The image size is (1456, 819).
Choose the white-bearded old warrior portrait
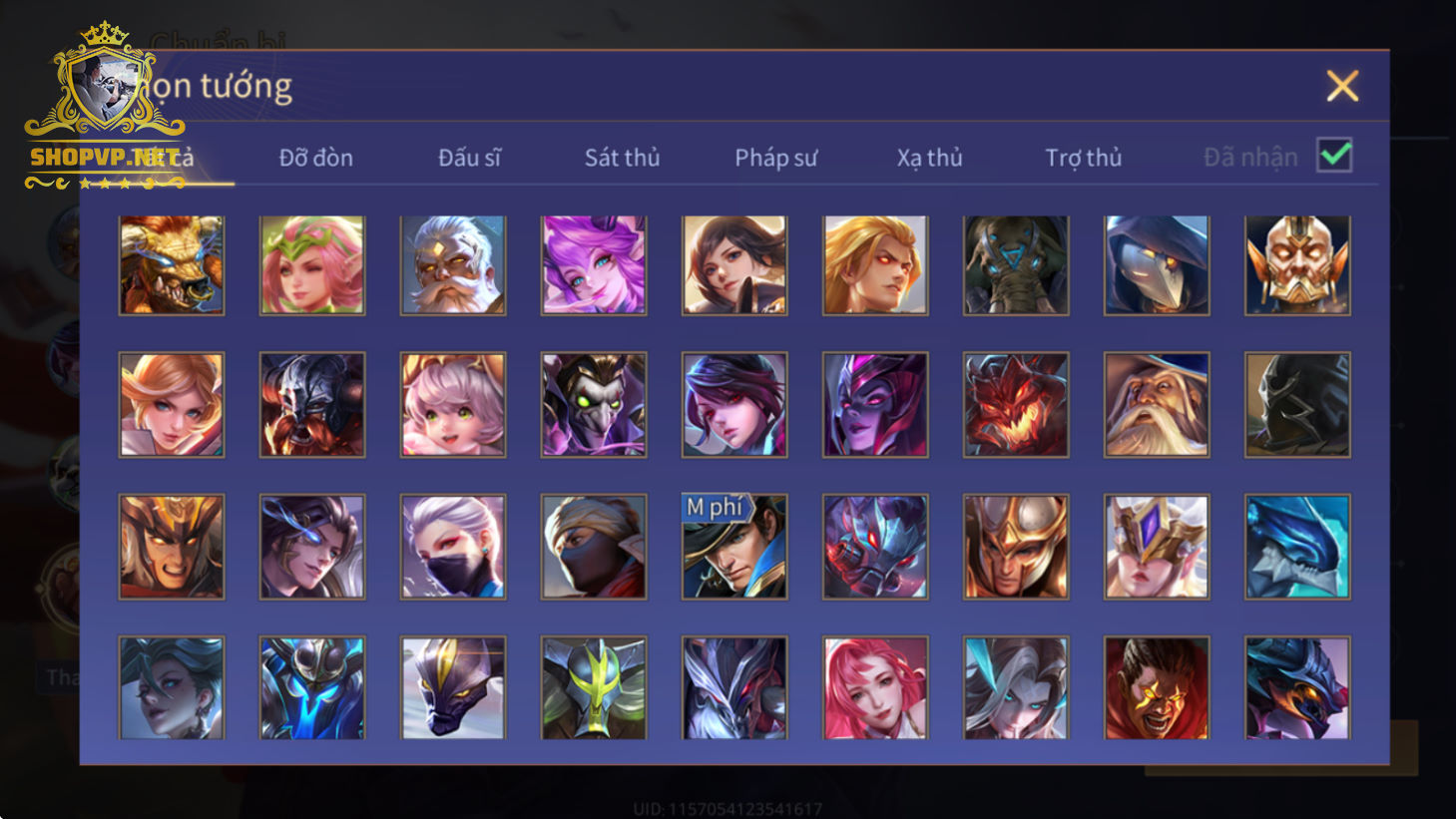coord(453,265)
